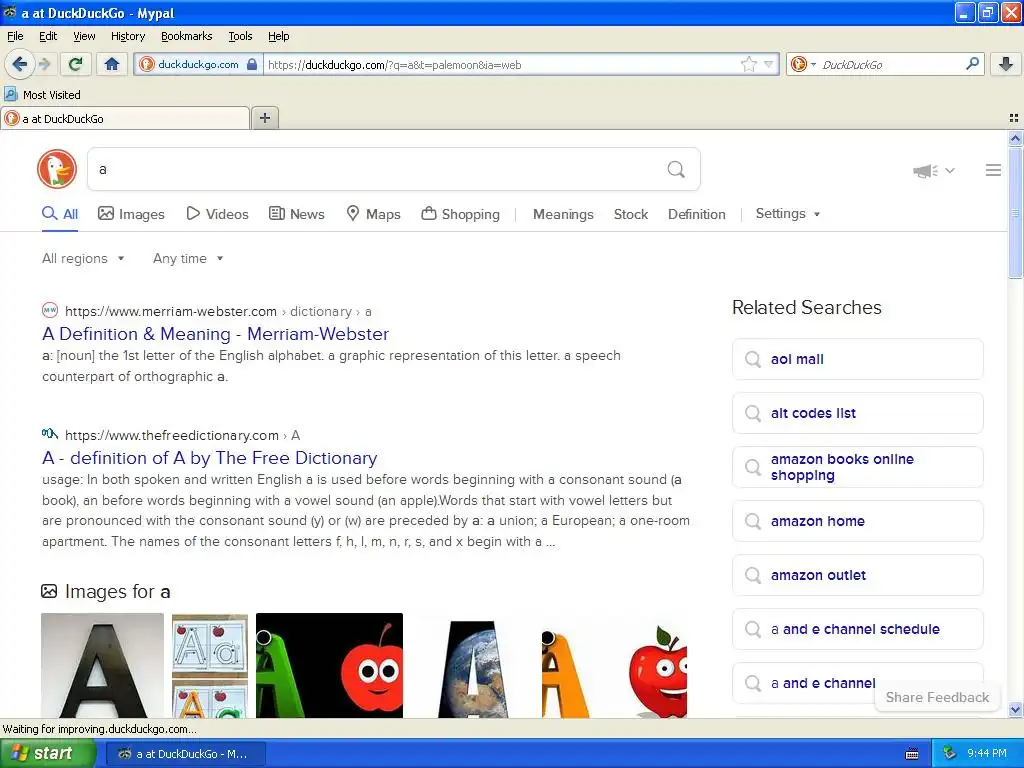Open the History menu
The image size is (1024, 768).
pyautogui.click(x=128, y=36)
